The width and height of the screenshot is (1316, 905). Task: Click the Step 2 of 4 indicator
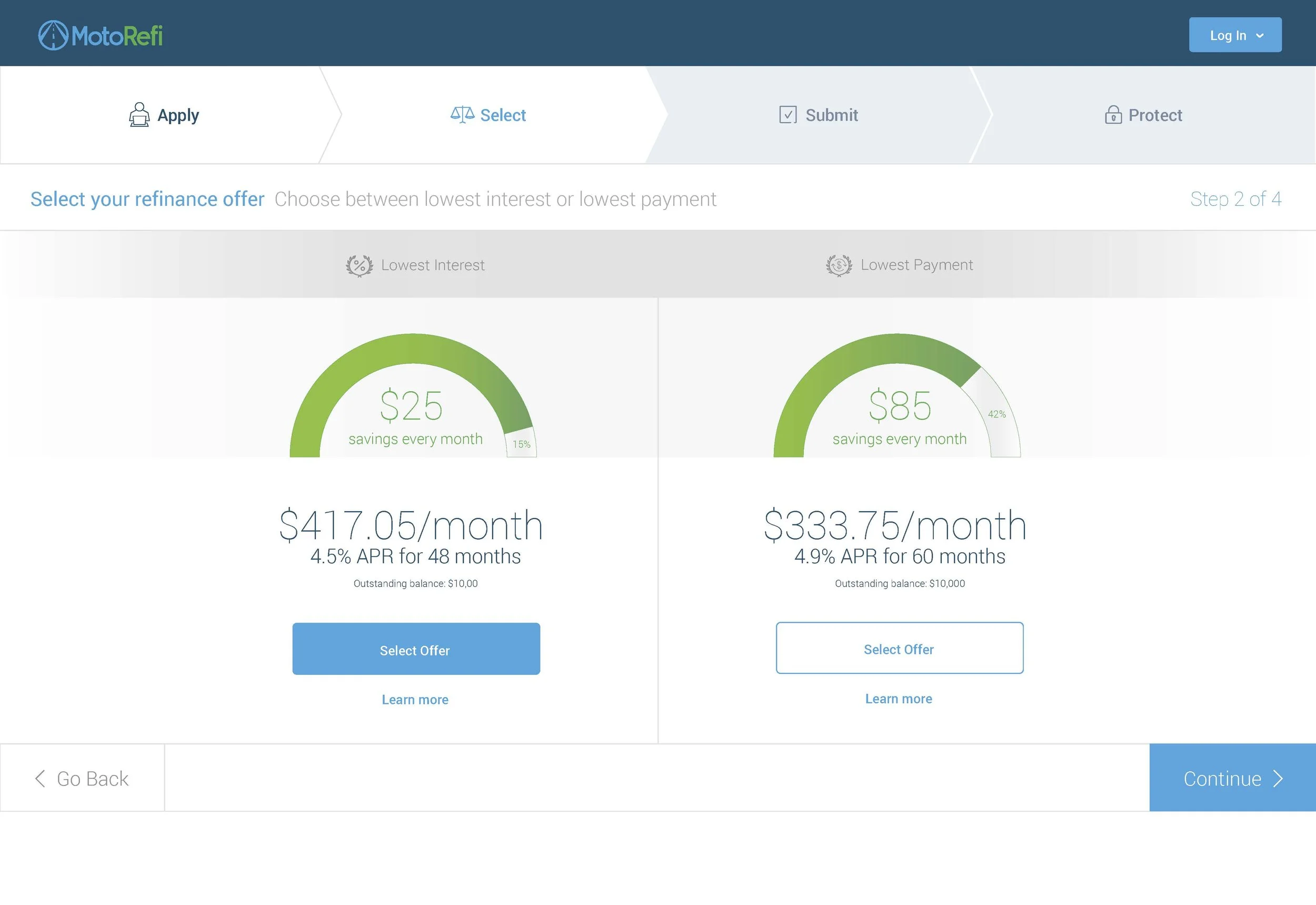pyautogui.click(x=1236, y=199)
